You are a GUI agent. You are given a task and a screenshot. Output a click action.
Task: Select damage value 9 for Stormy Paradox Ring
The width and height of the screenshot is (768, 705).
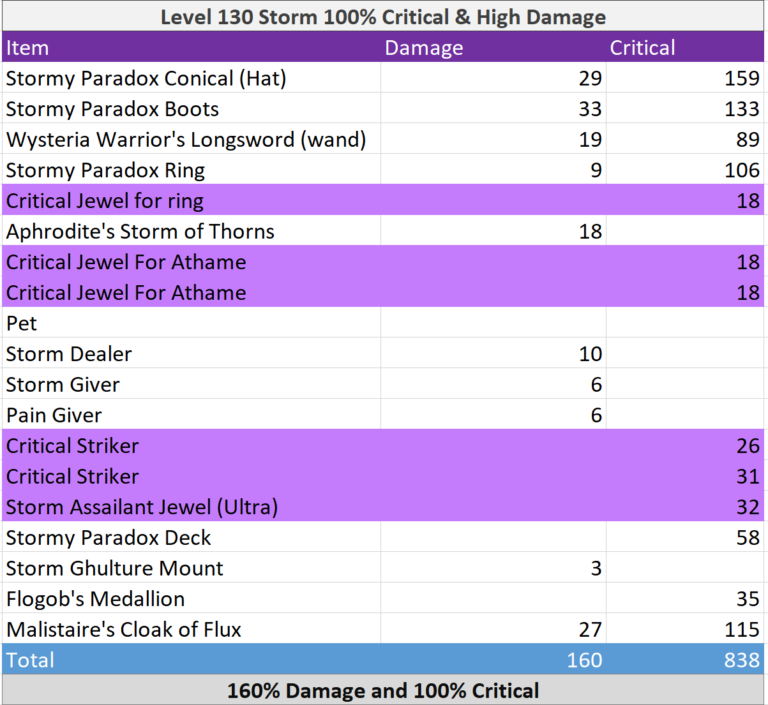[493, 170]
